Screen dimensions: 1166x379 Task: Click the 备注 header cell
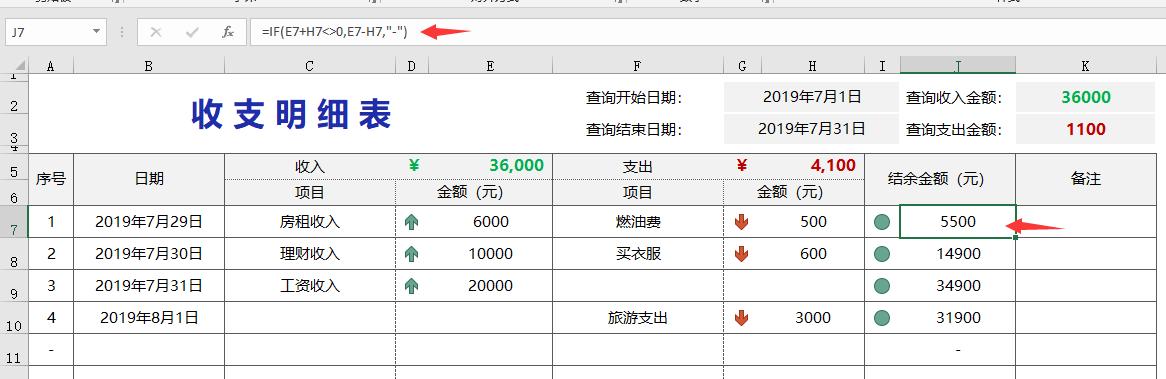coord(1086,179)
